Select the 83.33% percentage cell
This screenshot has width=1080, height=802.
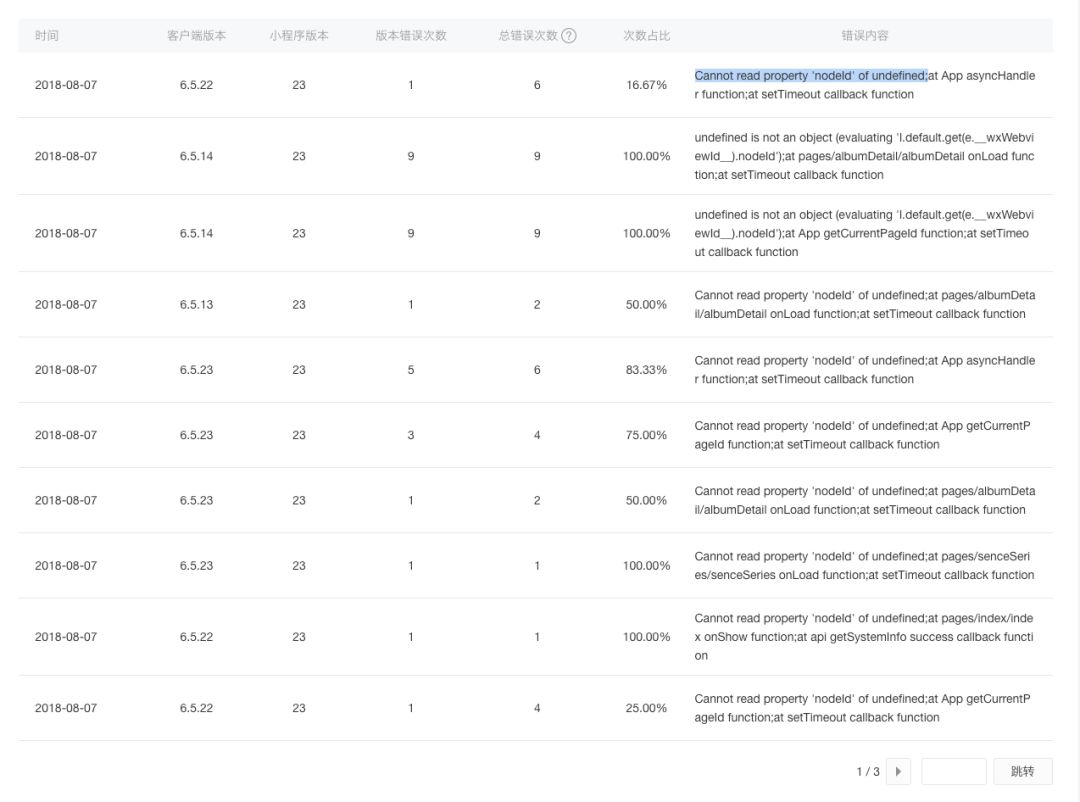[646, 369]
